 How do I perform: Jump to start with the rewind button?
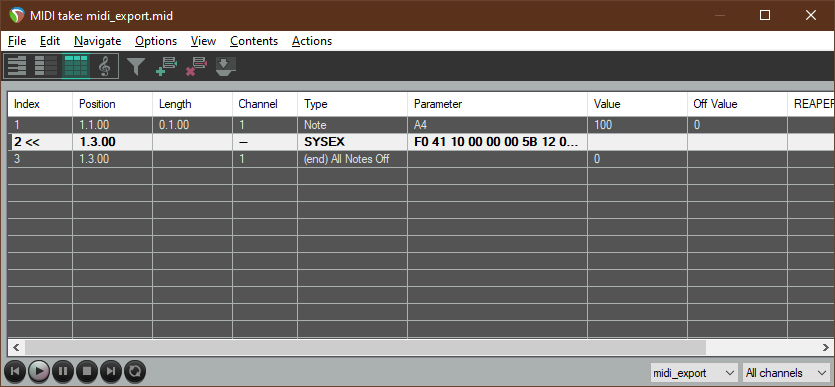point(15,371)
